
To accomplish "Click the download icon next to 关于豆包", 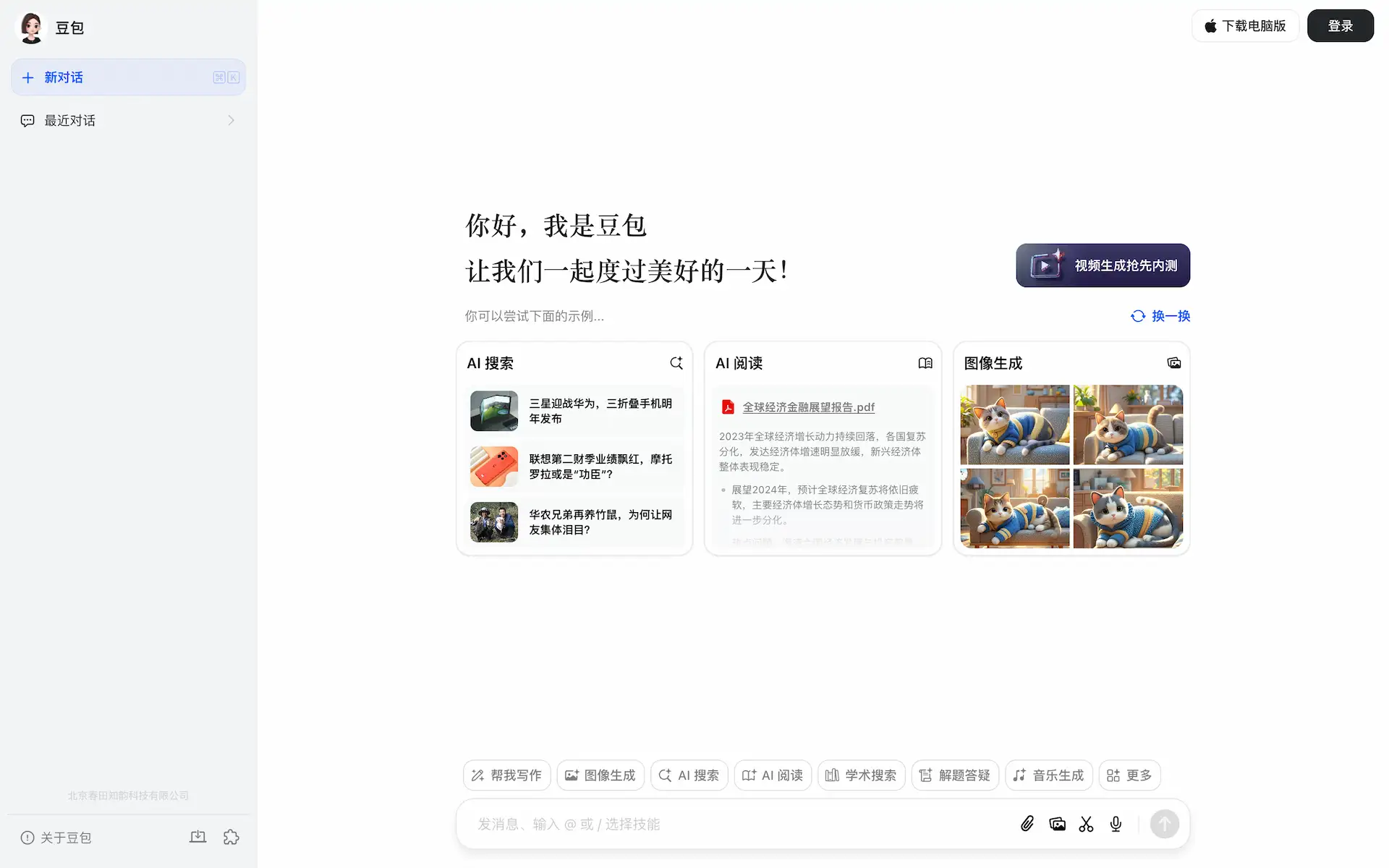I will [197, 837].
